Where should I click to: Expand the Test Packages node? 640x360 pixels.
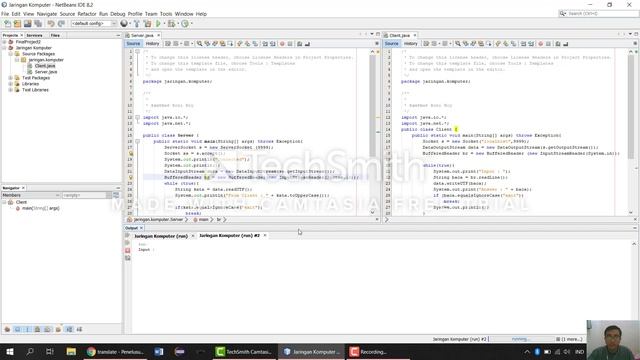[11, 78]
